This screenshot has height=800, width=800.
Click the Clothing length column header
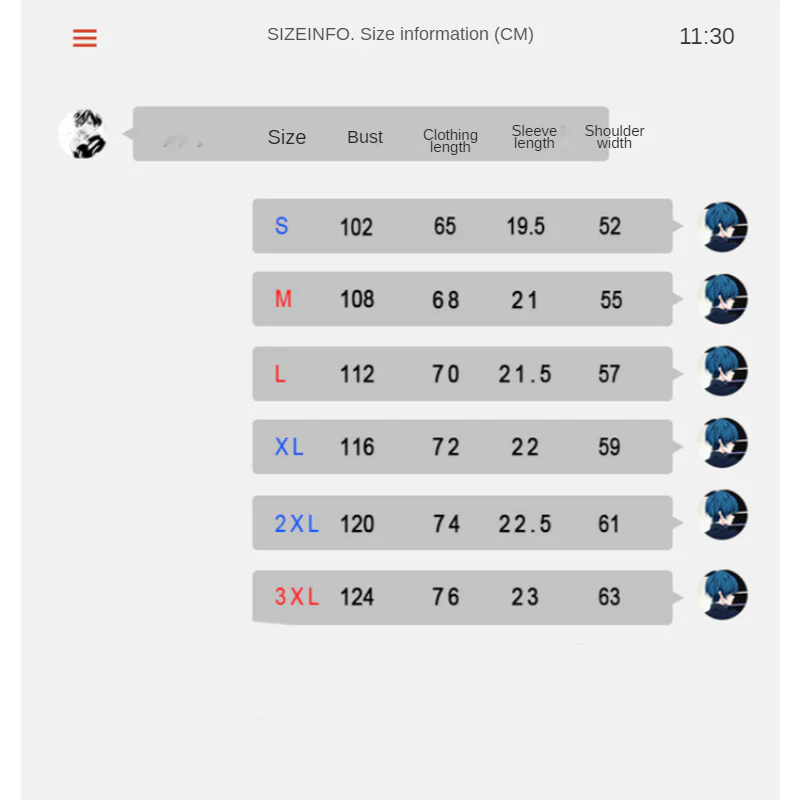[x=450, y=141]
